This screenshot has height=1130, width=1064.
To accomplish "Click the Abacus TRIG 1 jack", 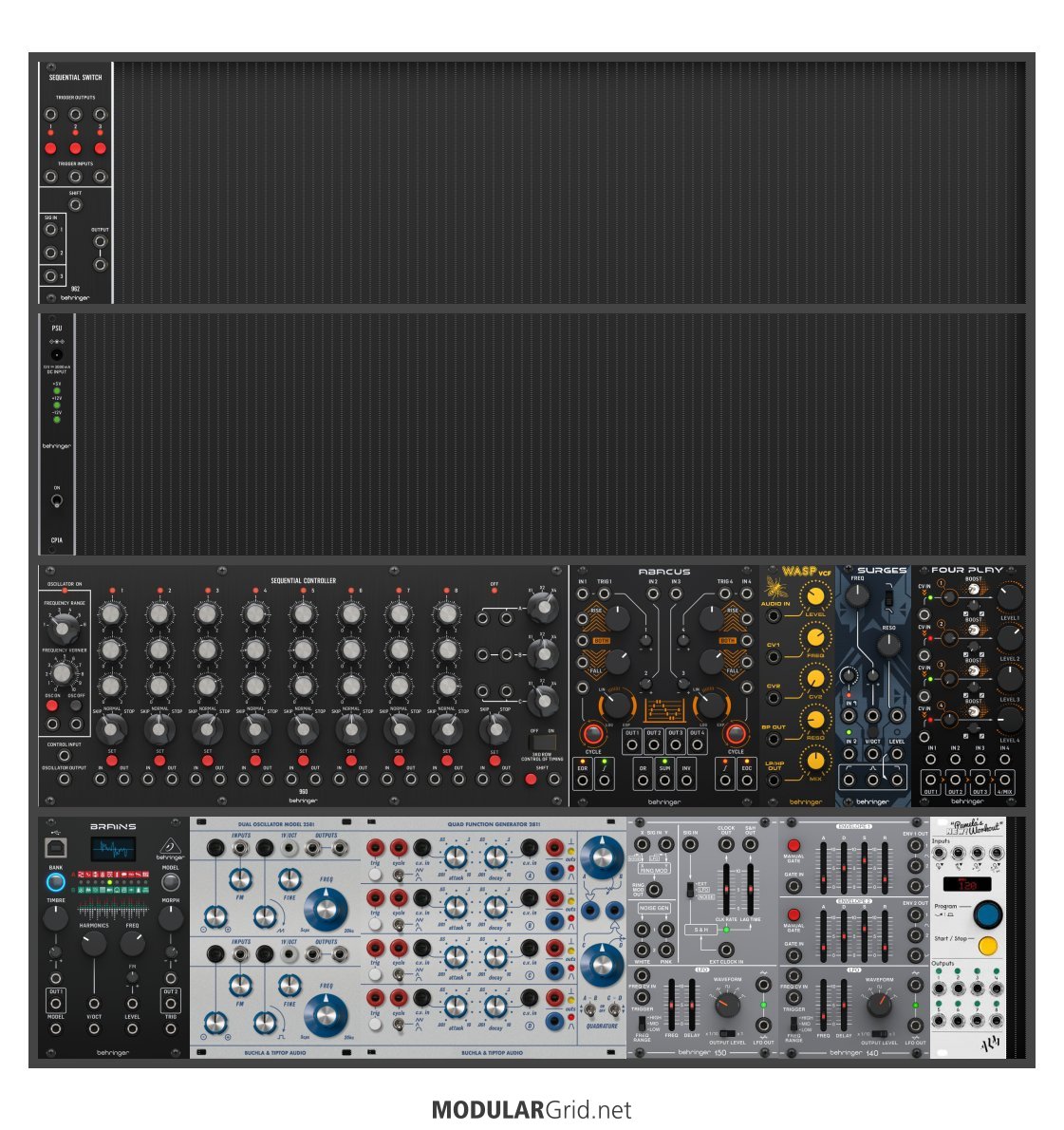I will [604, 593].
